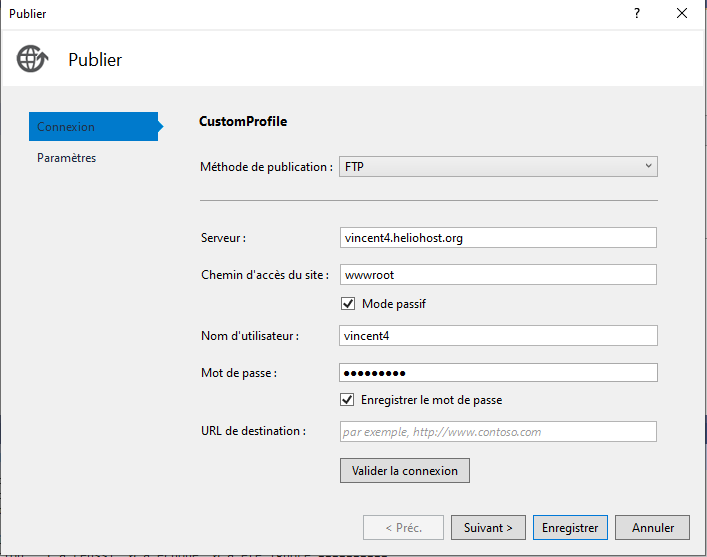The height and width of the screenshot is (557, 707).
Task: Open the Méthode de publication dropdown
Action: 498,166
